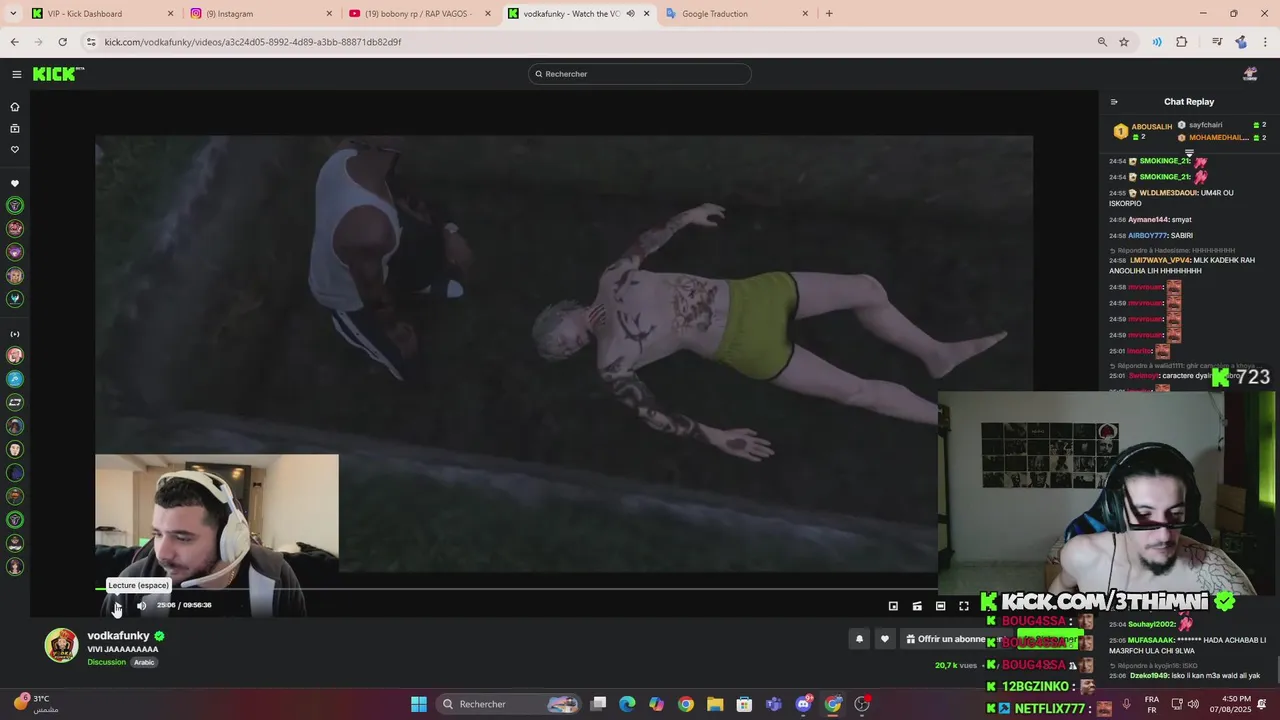This screenshot has width=1280, height=720.
Task: Open vodkafunky channel avatar
Action: (61, 646)
